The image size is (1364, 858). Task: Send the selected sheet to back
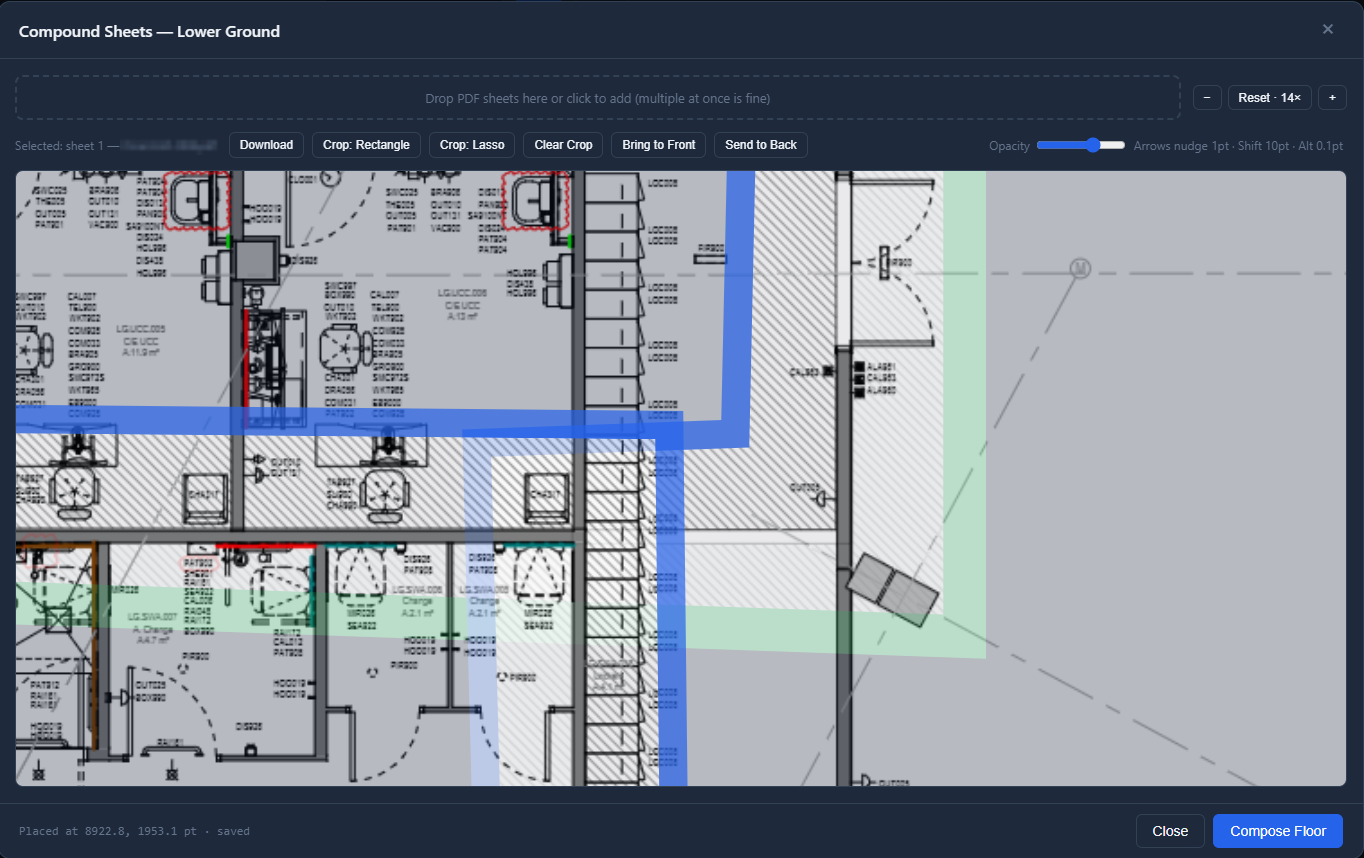[x=761, y=145]
